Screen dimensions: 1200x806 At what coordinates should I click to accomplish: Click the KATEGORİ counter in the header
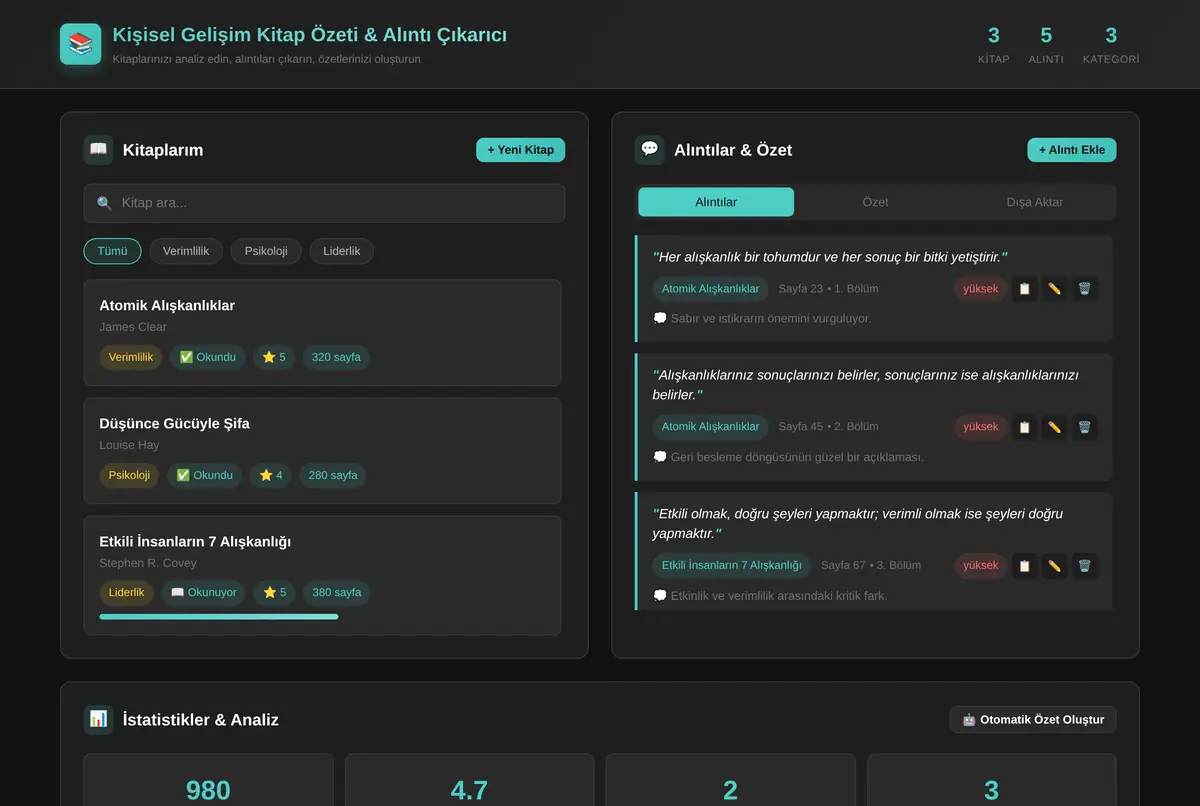pyautogui.click(x=1111, y=44)
